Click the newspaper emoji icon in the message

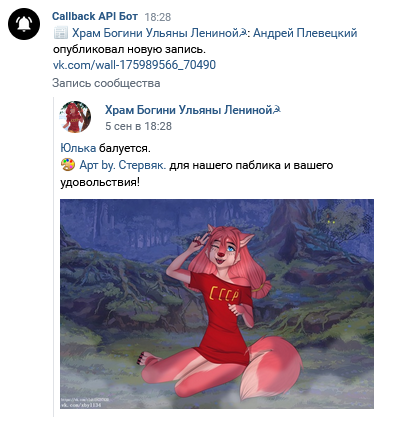61,33
